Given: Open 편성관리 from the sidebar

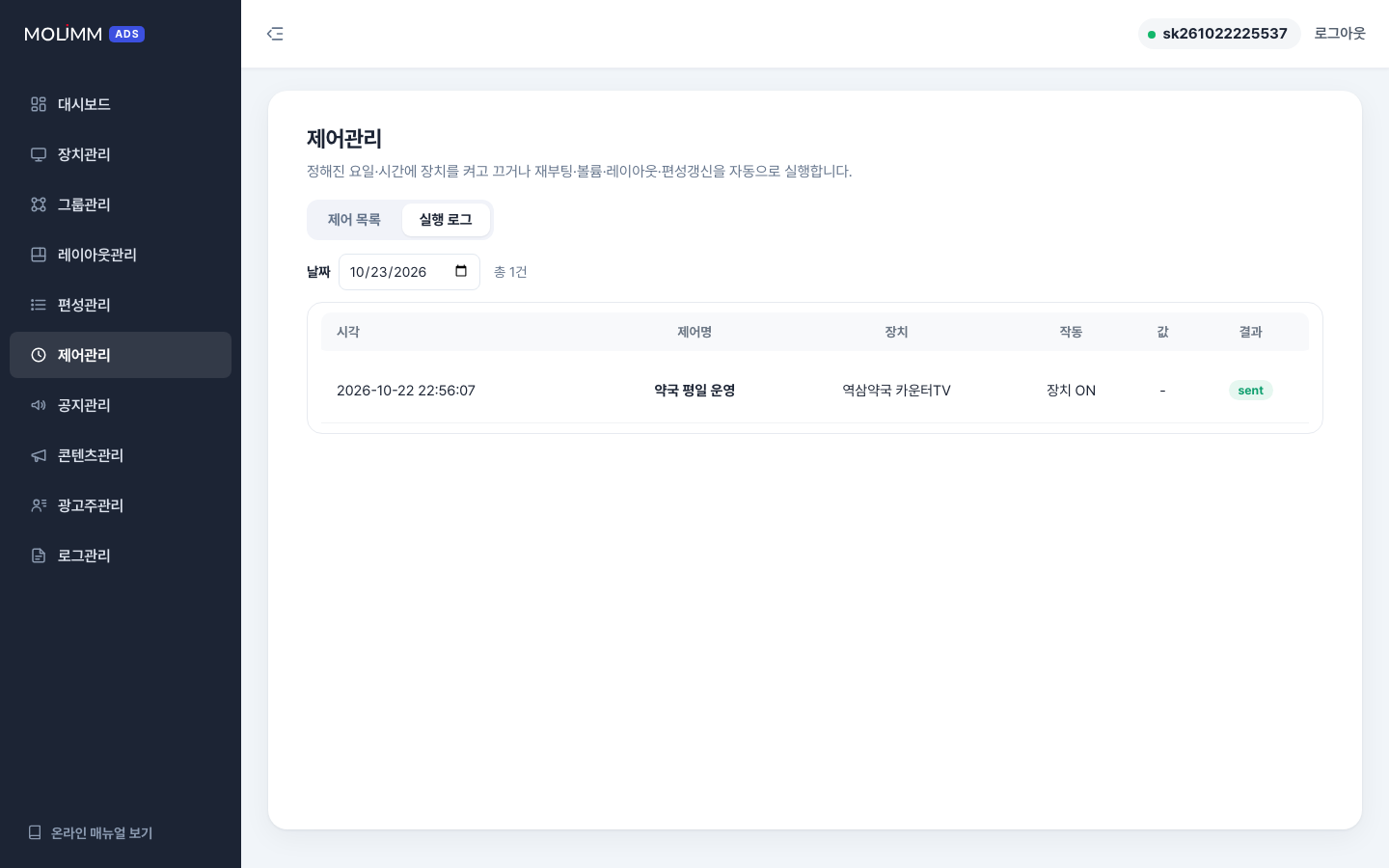Looking at the screenshot, I should [121, 305].
